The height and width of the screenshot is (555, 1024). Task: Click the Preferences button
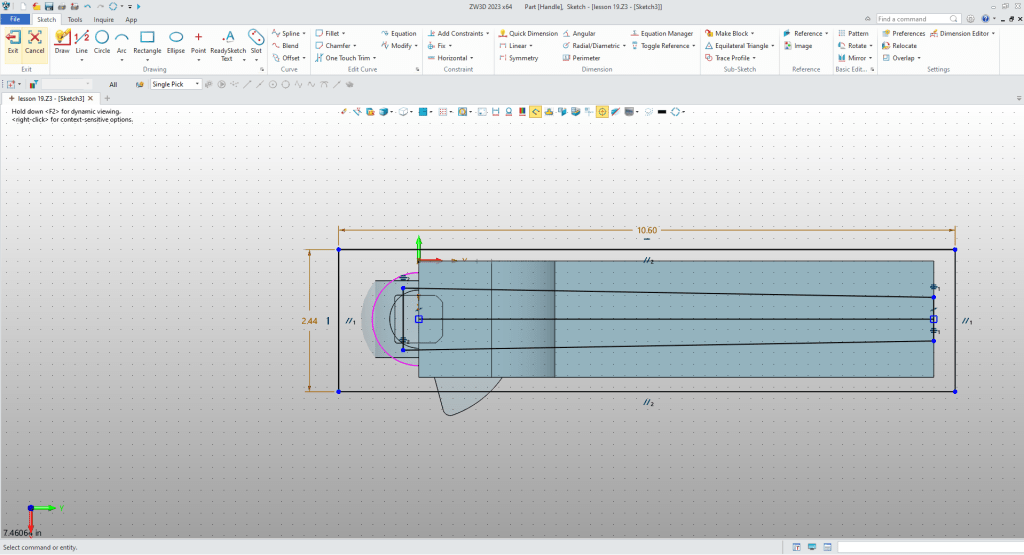pos(903,33)
